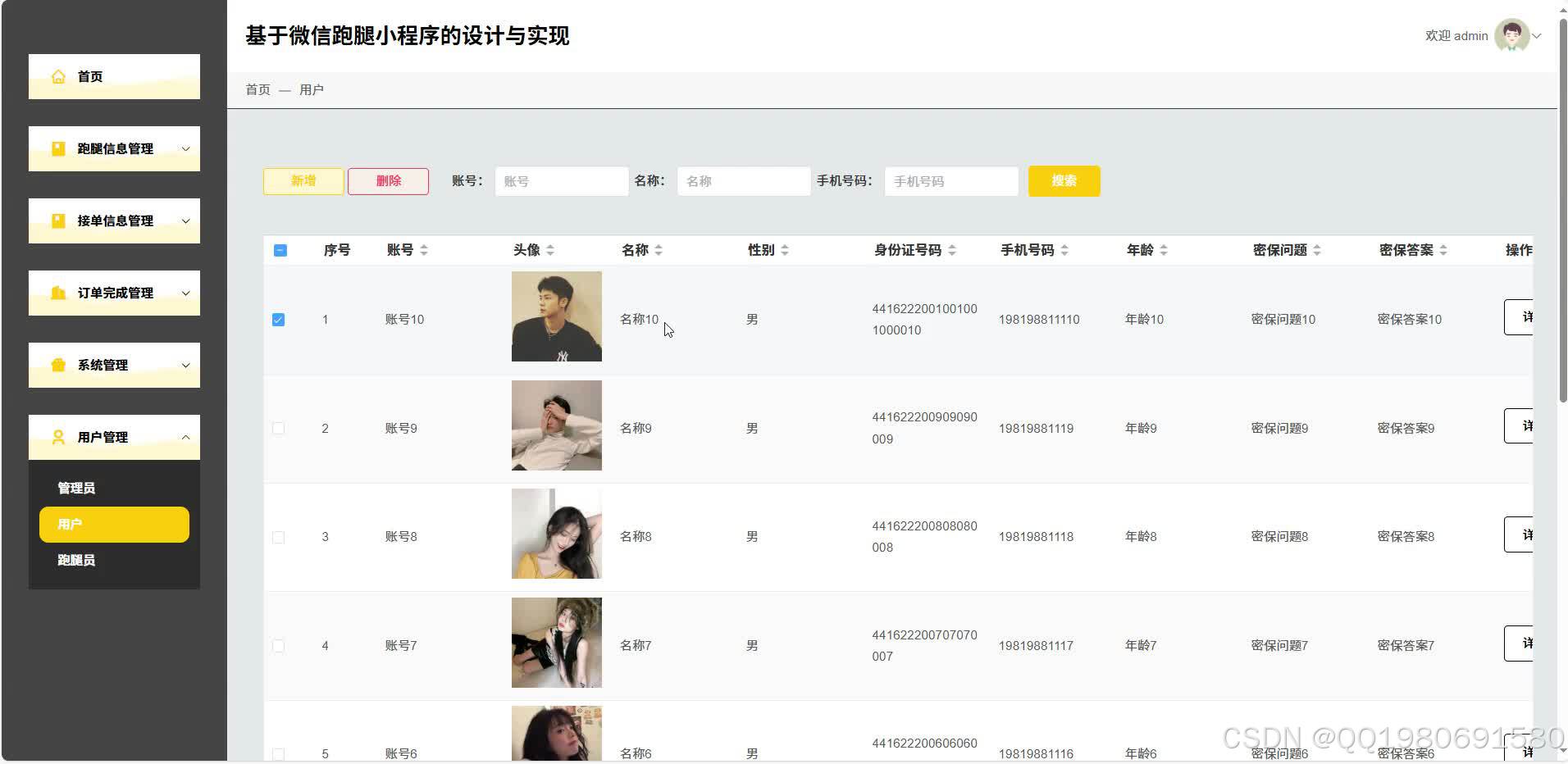
Task: Expand 订单完成管理 chevron
Action: [x=185, y=293]
